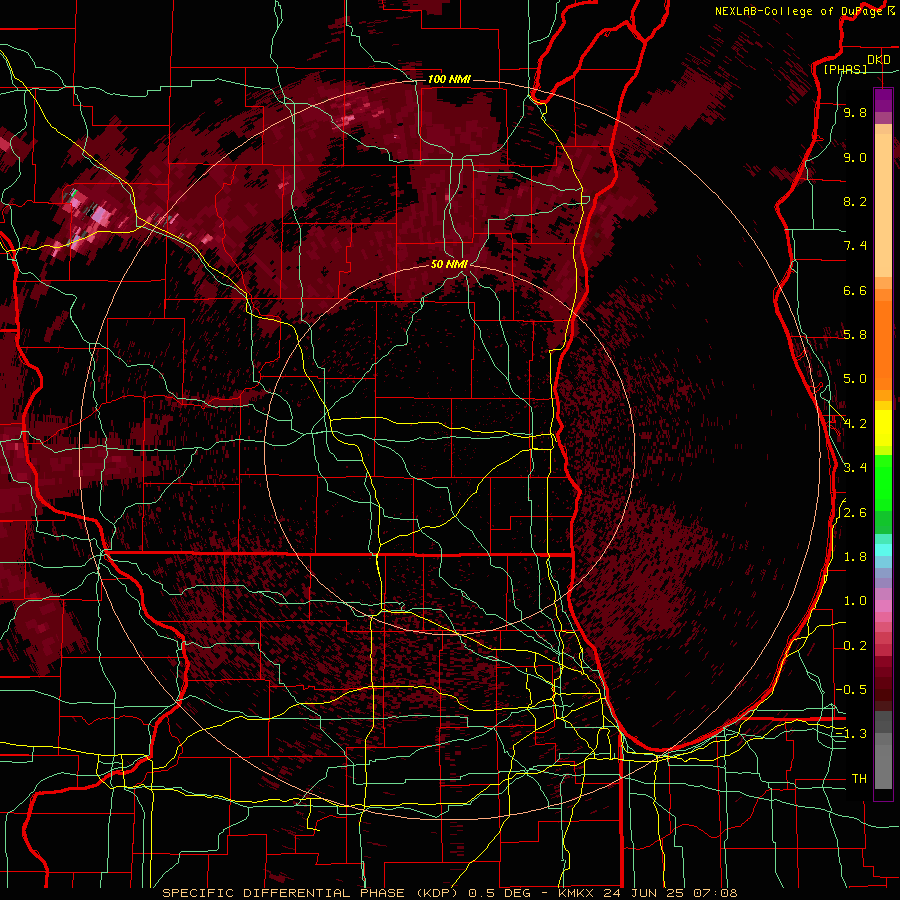Click the 5.8 legend value
Viewport: 900px width, 900px height.
coord(855,335)
